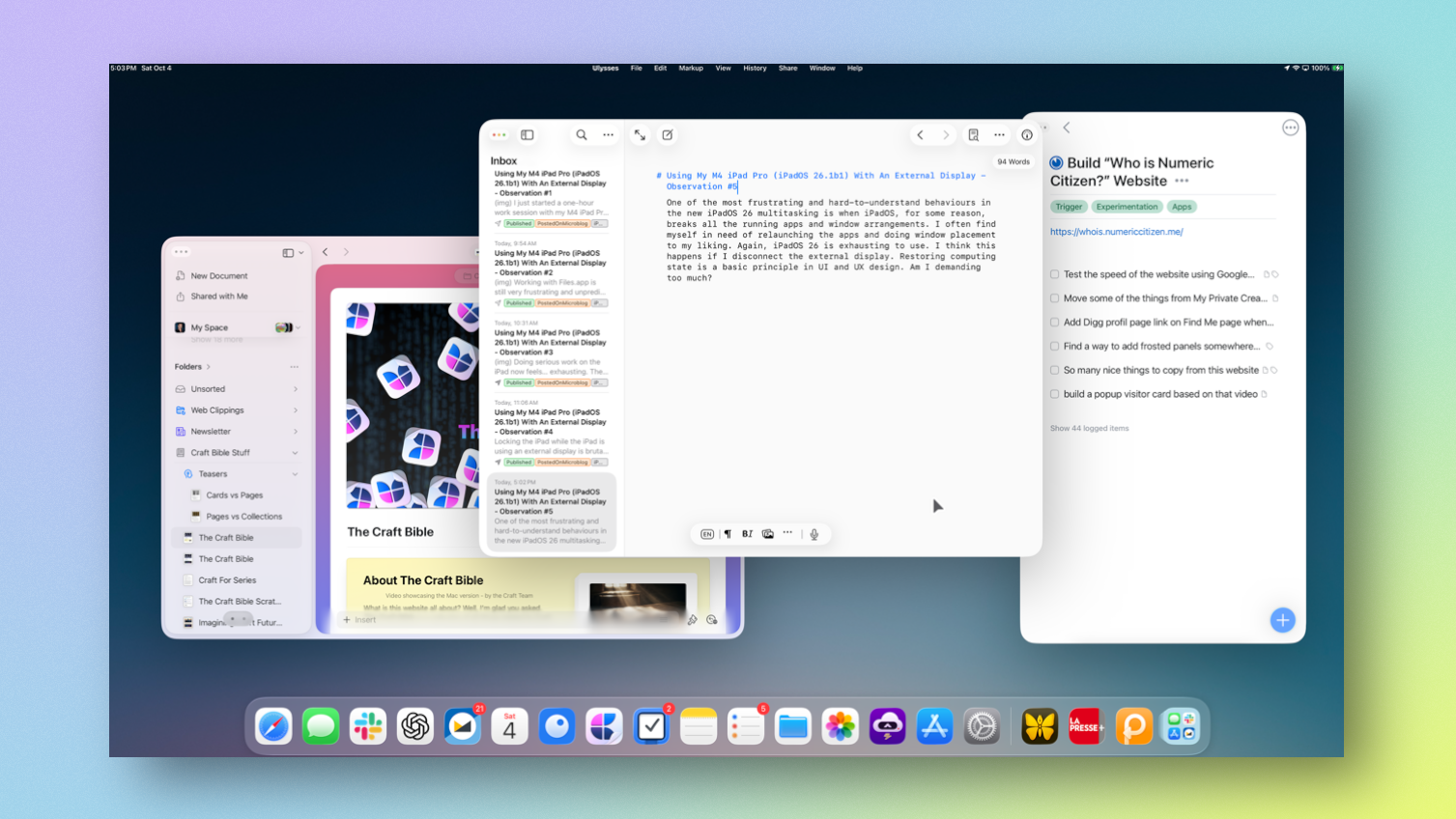This screenshot has width=1456, height=819.
Task: Create a new sheet with compose icon
Action: point(668,135)
